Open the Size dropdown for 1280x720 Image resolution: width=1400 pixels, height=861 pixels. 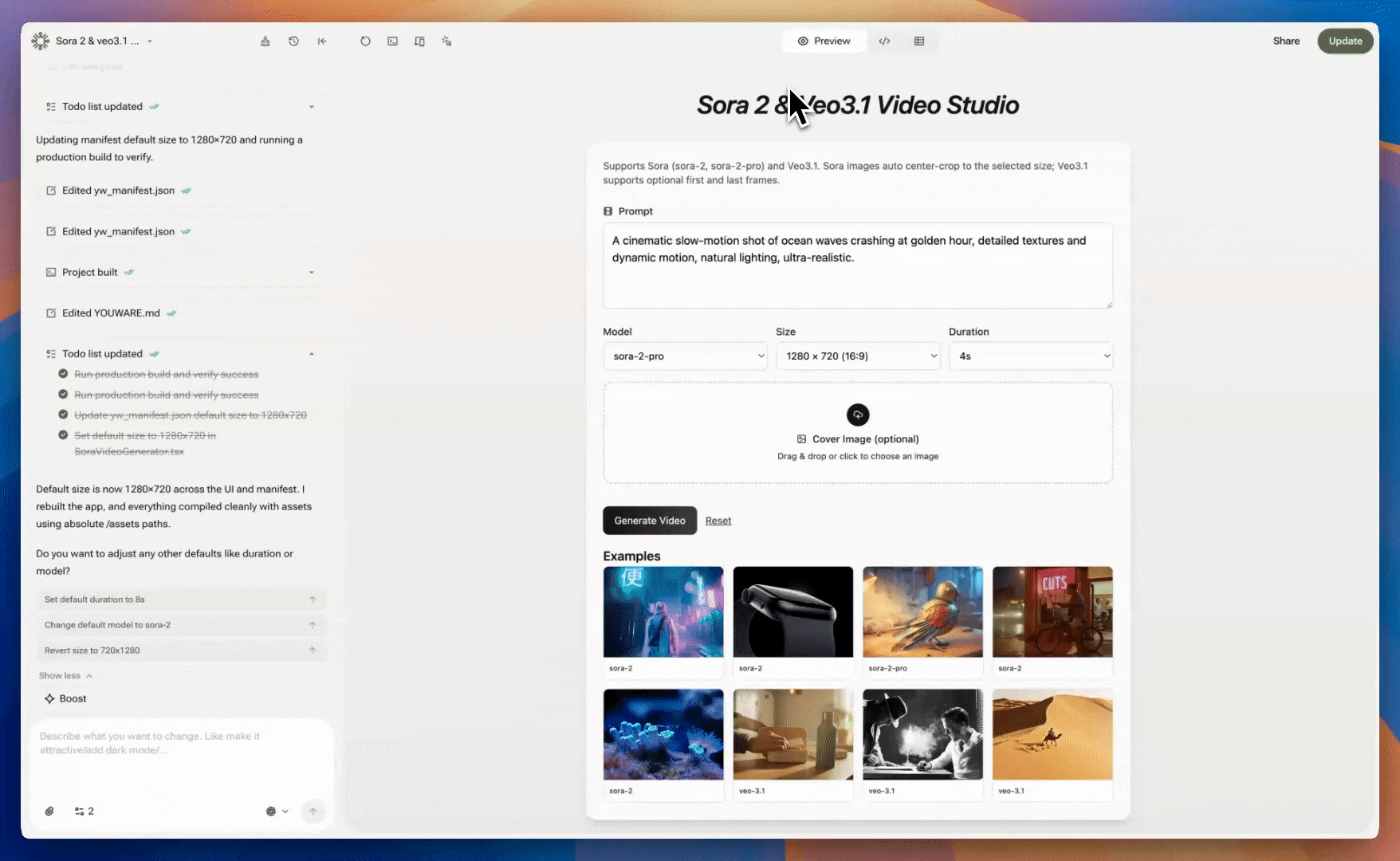858,356
